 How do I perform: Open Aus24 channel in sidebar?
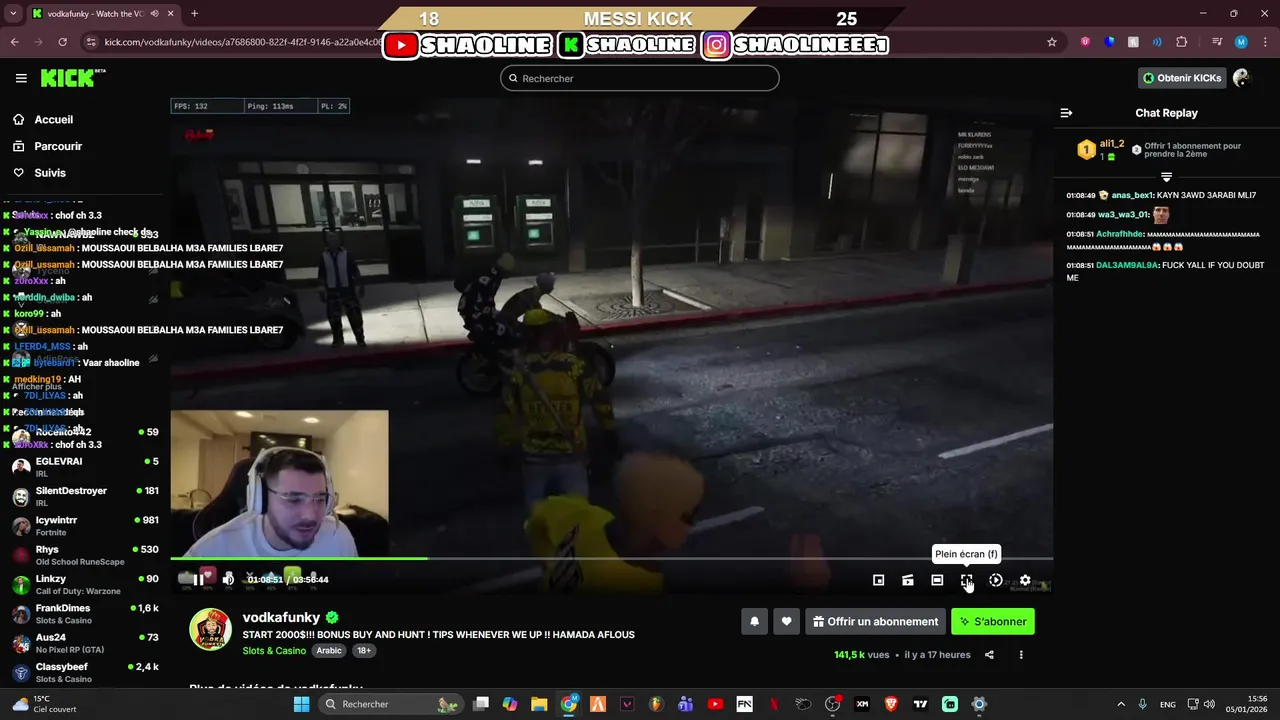pyautogui.click(x=85, y=643)
